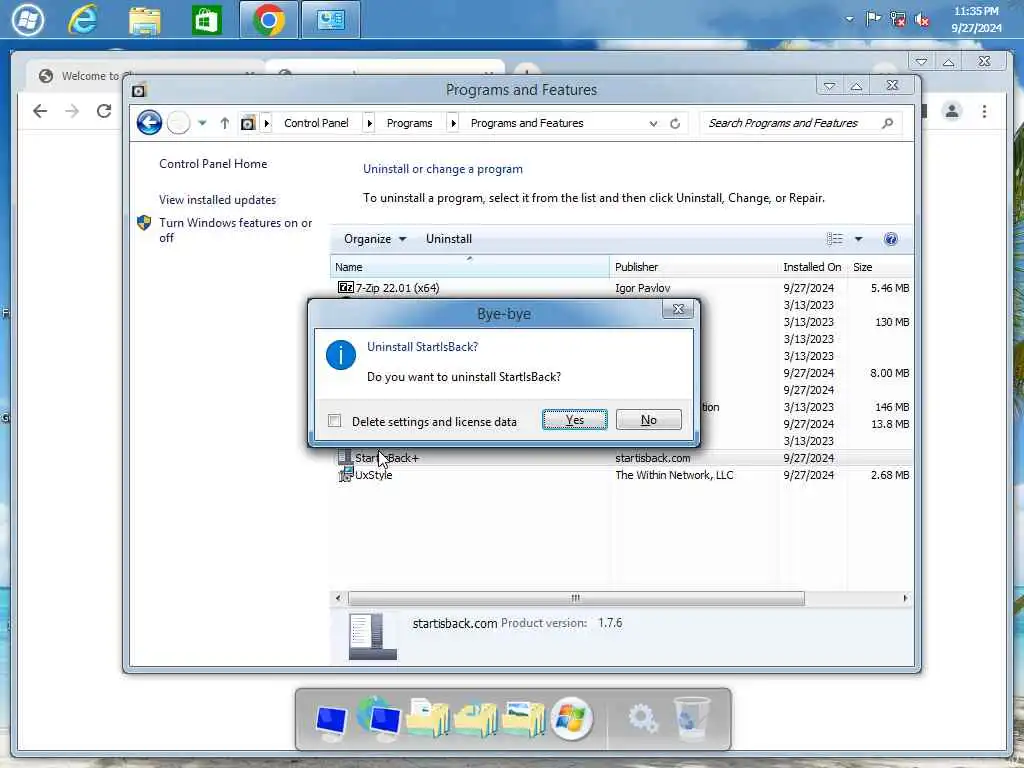Screen dimensions: 1024x768
Task: Launch Internet Explorer from the taskbar
Action: click(x=84, y=20)
